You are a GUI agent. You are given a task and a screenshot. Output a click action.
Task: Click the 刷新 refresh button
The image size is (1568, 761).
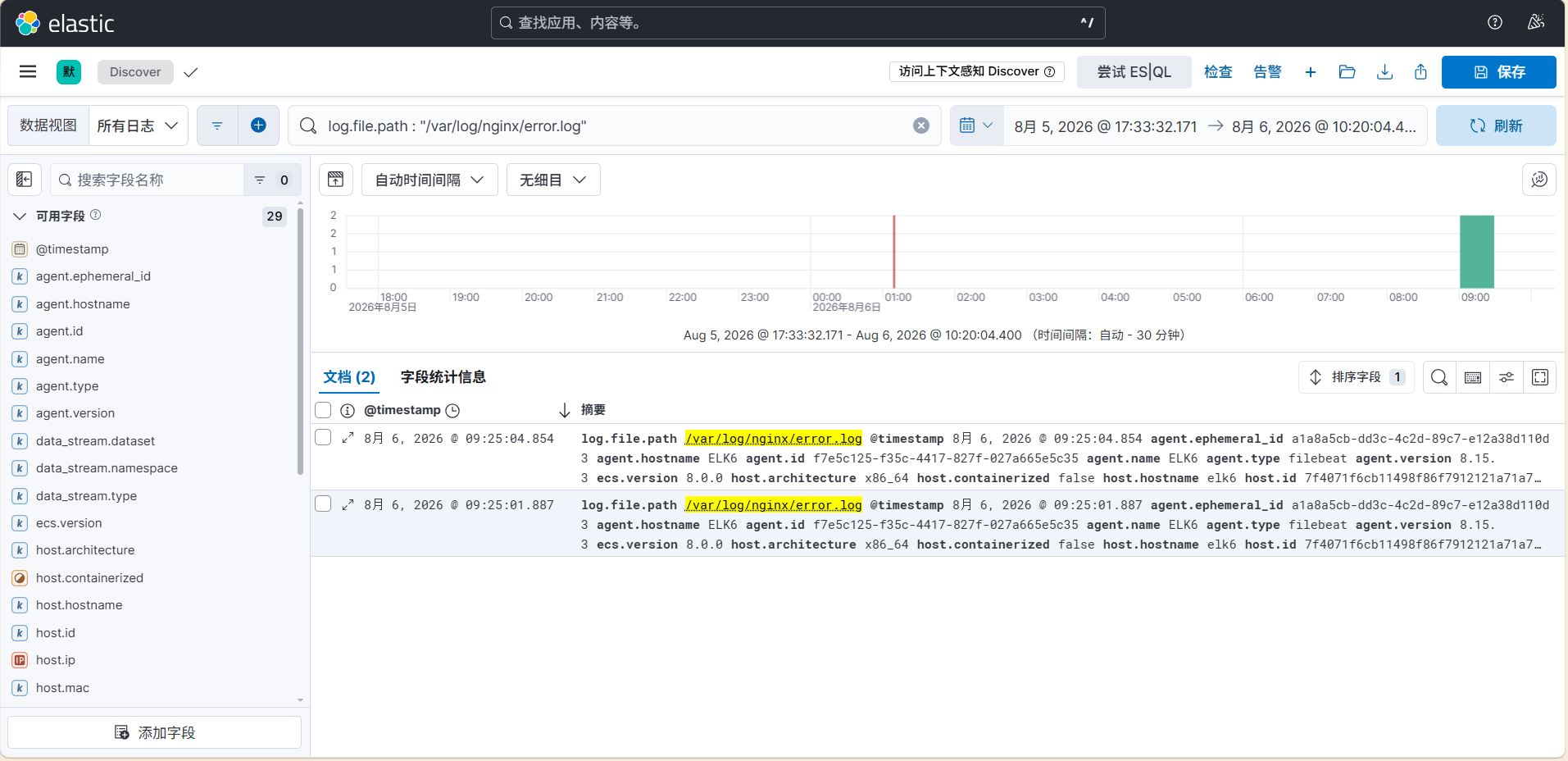[1496, 125]
